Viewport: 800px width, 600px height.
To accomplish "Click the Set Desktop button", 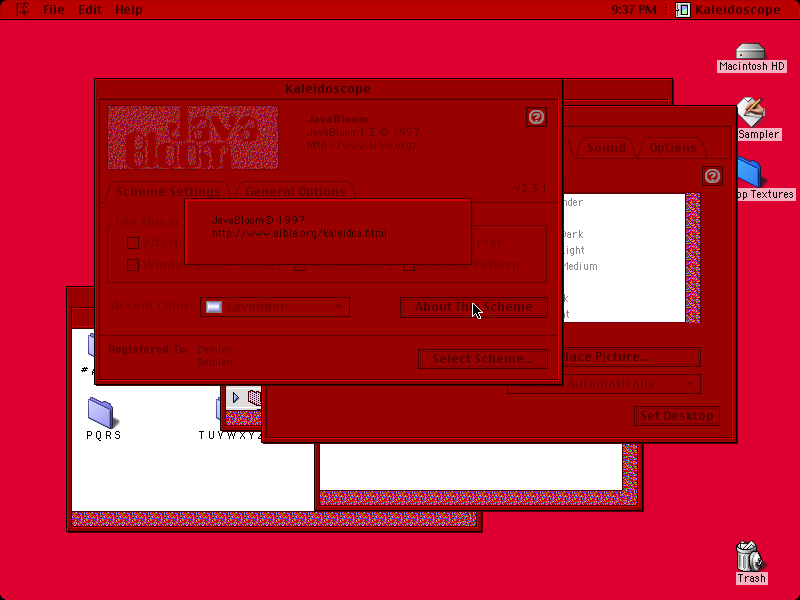I will click(x=677, y=416).
